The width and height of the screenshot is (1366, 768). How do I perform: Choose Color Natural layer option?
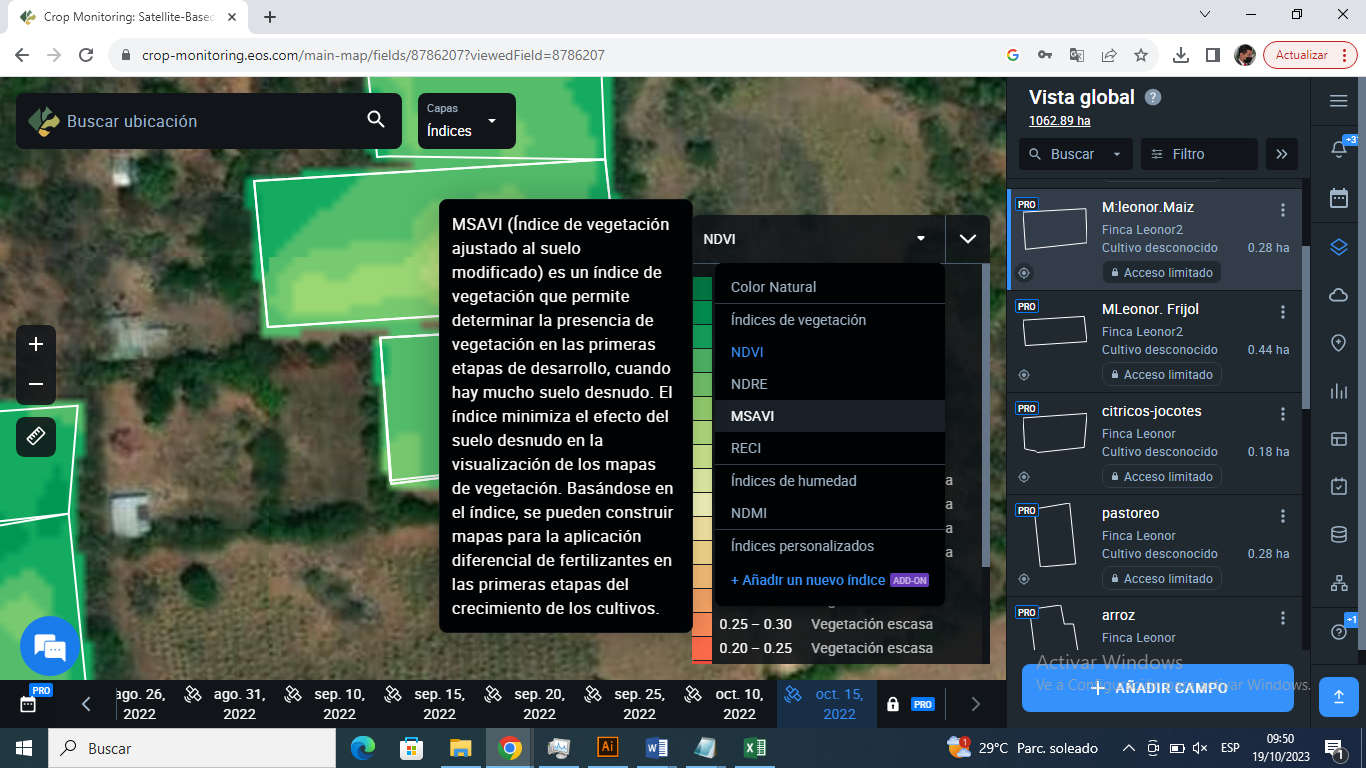point(775,287)
